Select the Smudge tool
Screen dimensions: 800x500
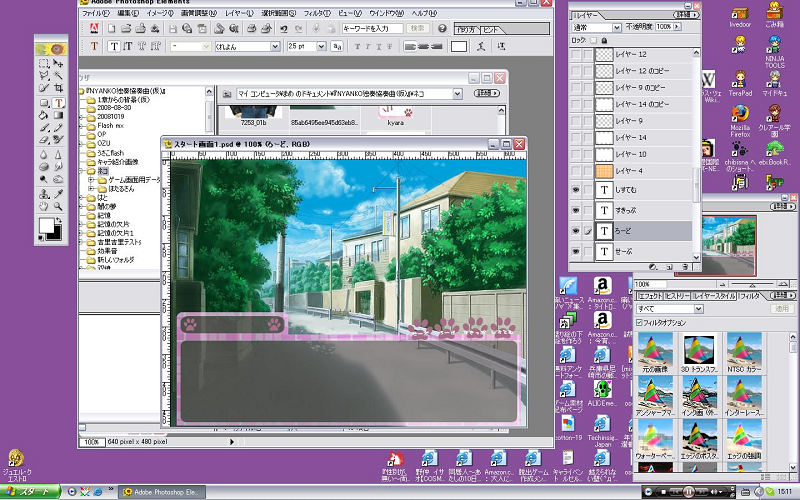coord(58,167)
